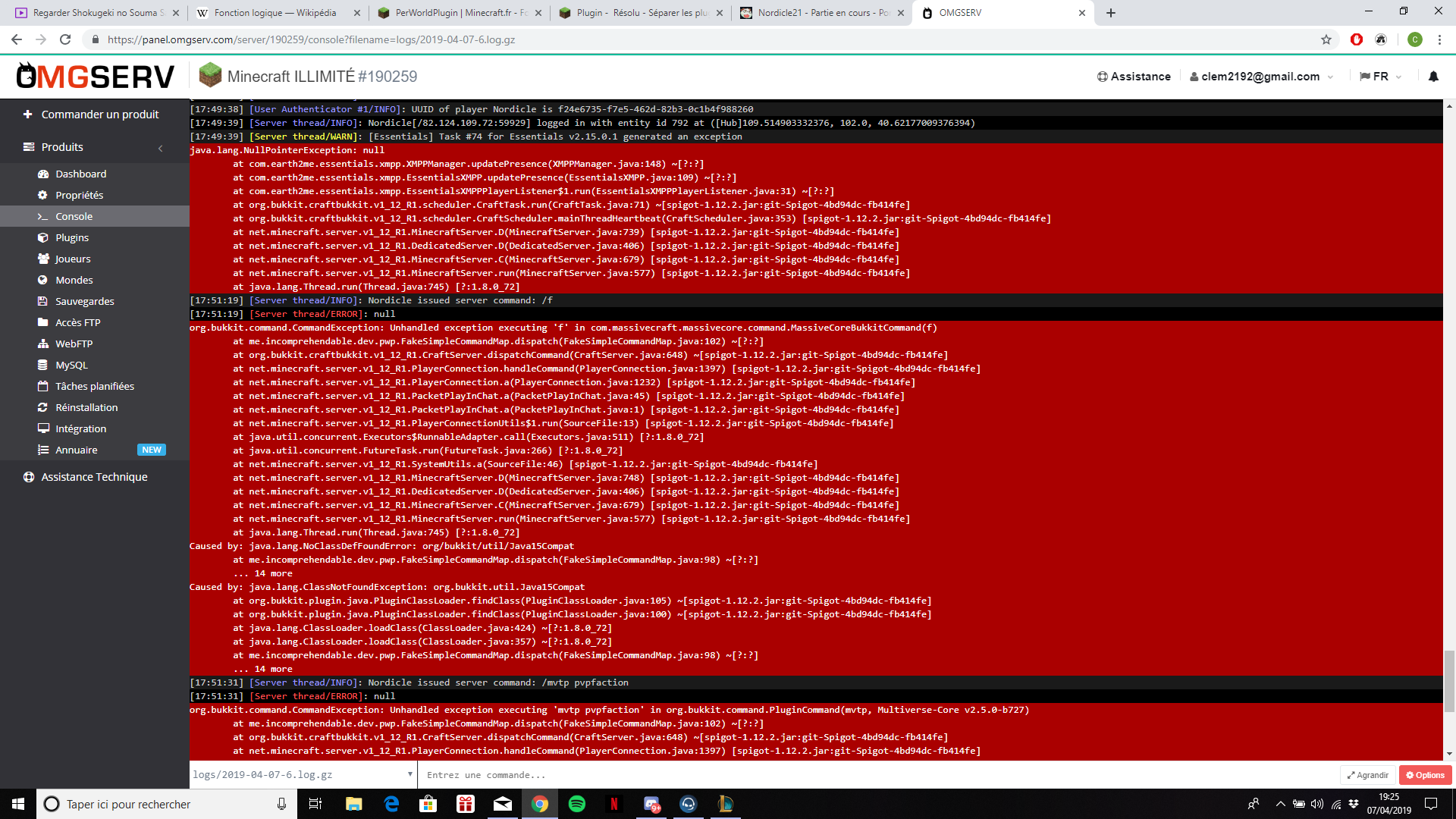Click the Joueurs people icon
The width and height of the screenshot is (1456, 819).
coord(43,259)
